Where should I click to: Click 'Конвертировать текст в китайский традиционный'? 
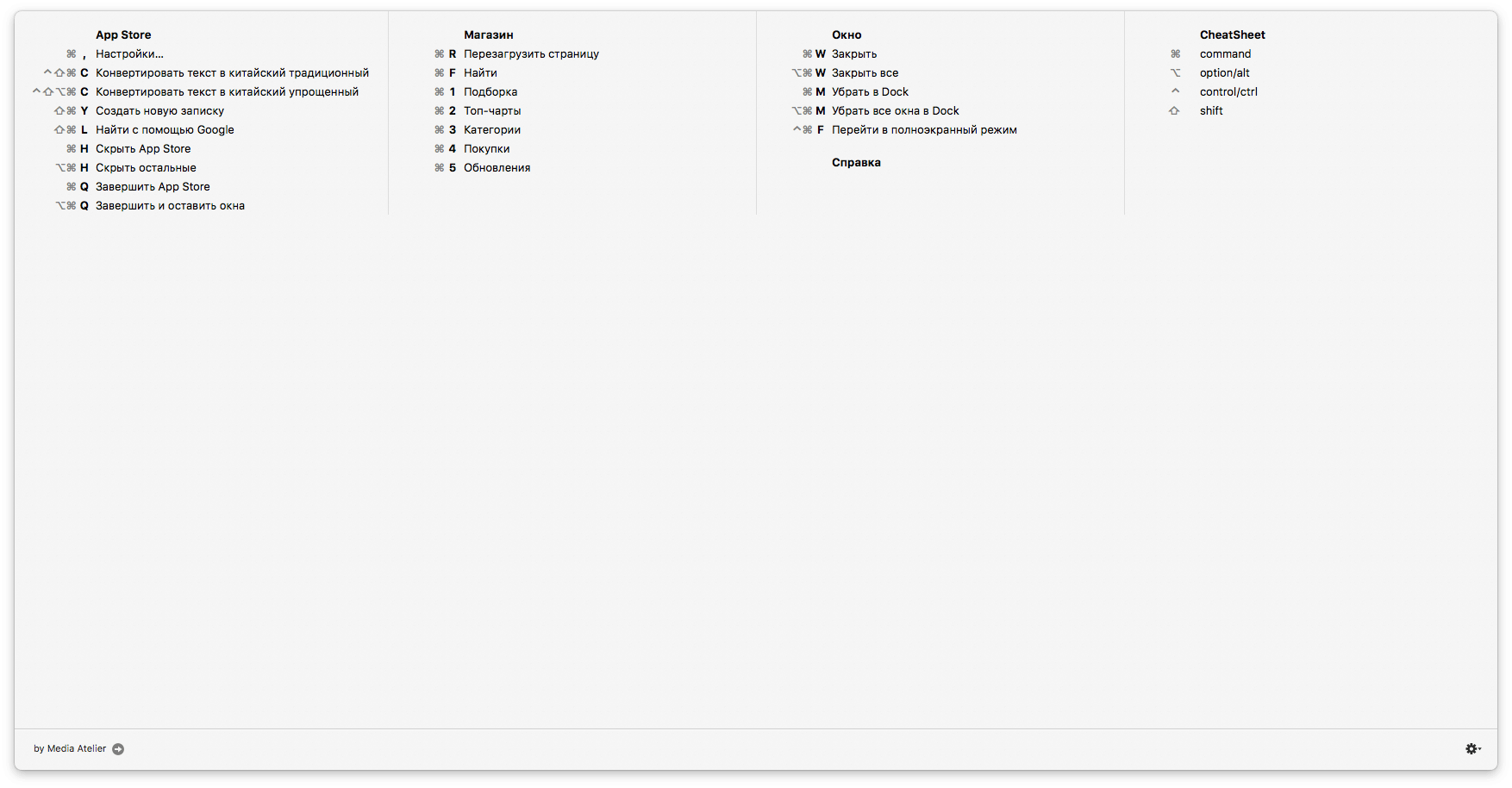[x=232, y=72]
